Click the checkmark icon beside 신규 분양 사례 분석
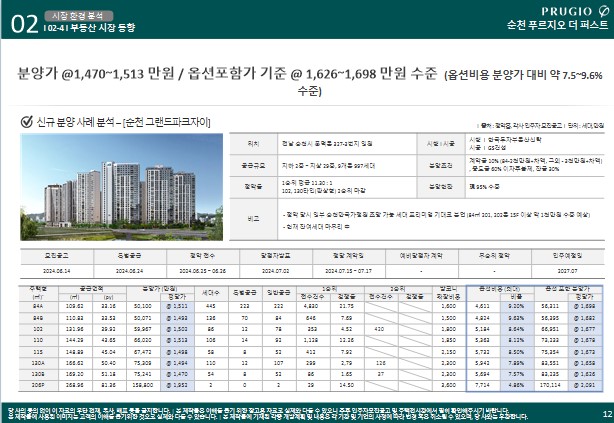This screenshot has width=614, height=423. pyautogui.click(x=27, y=122)
